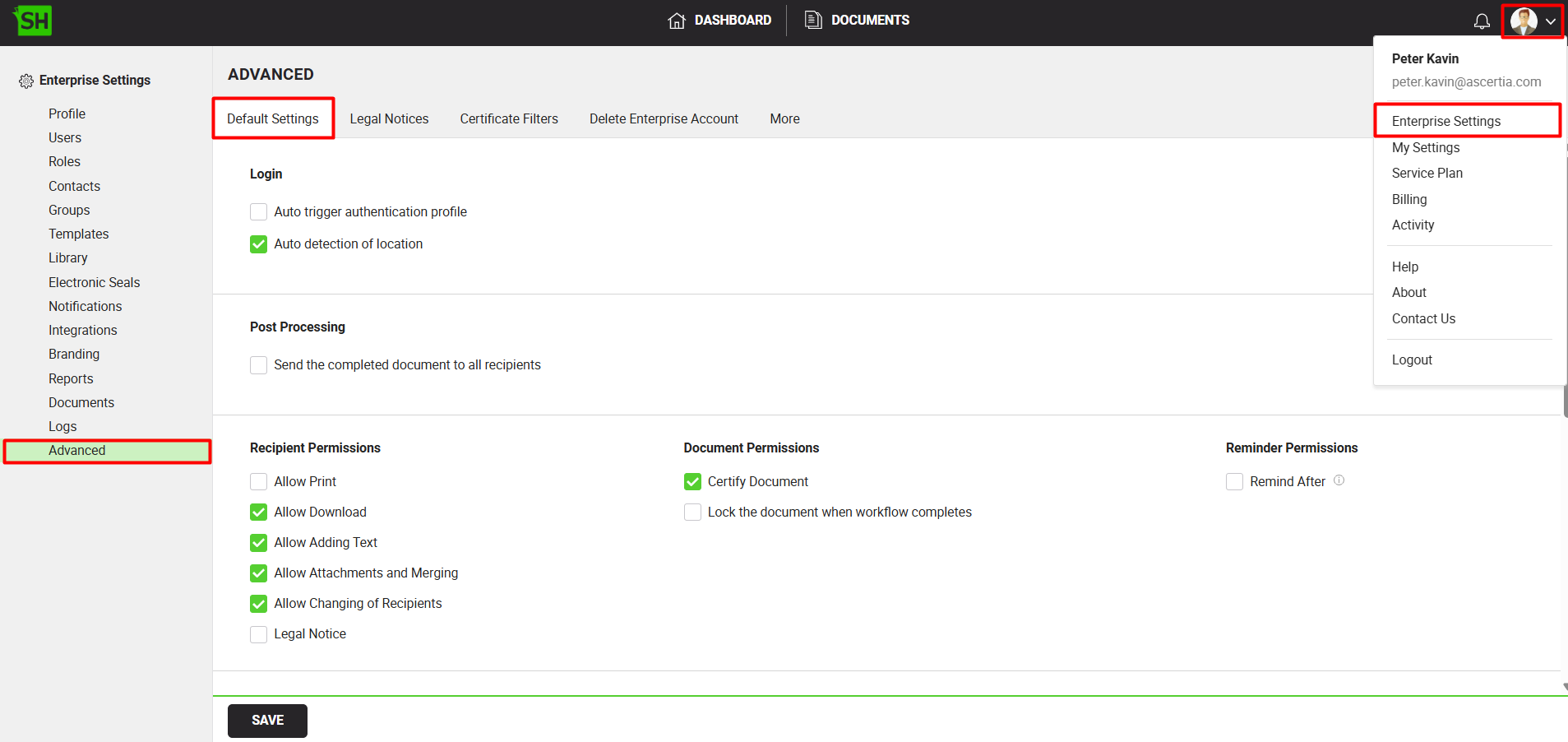This screenshot has height=742, width=1568.
Task: Switch to the Legal Notices tab
Action: [x=389, y=118]
